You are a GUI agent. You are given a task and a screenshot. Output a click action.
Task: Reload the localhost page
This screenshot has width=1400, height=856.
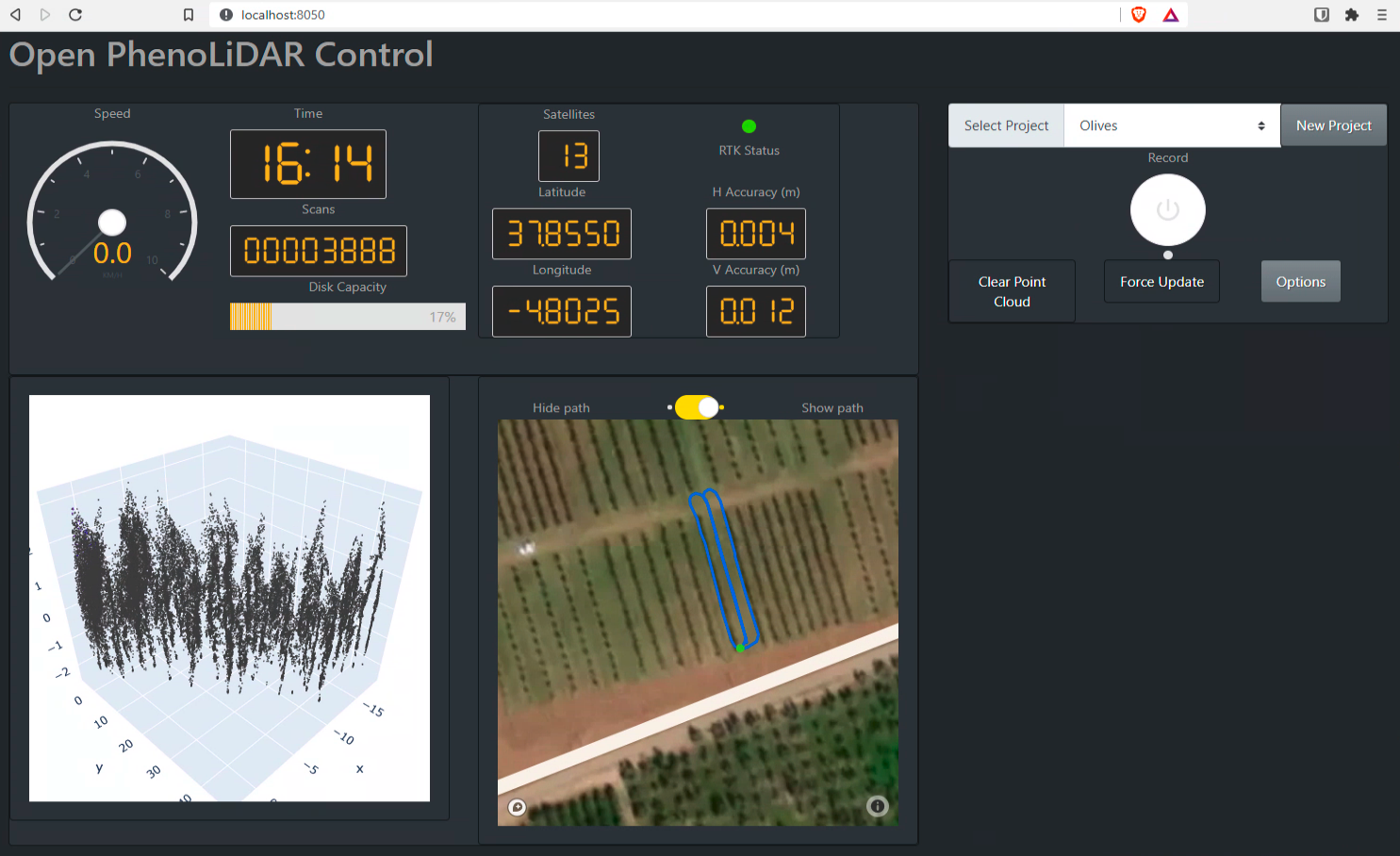point(75,15)
